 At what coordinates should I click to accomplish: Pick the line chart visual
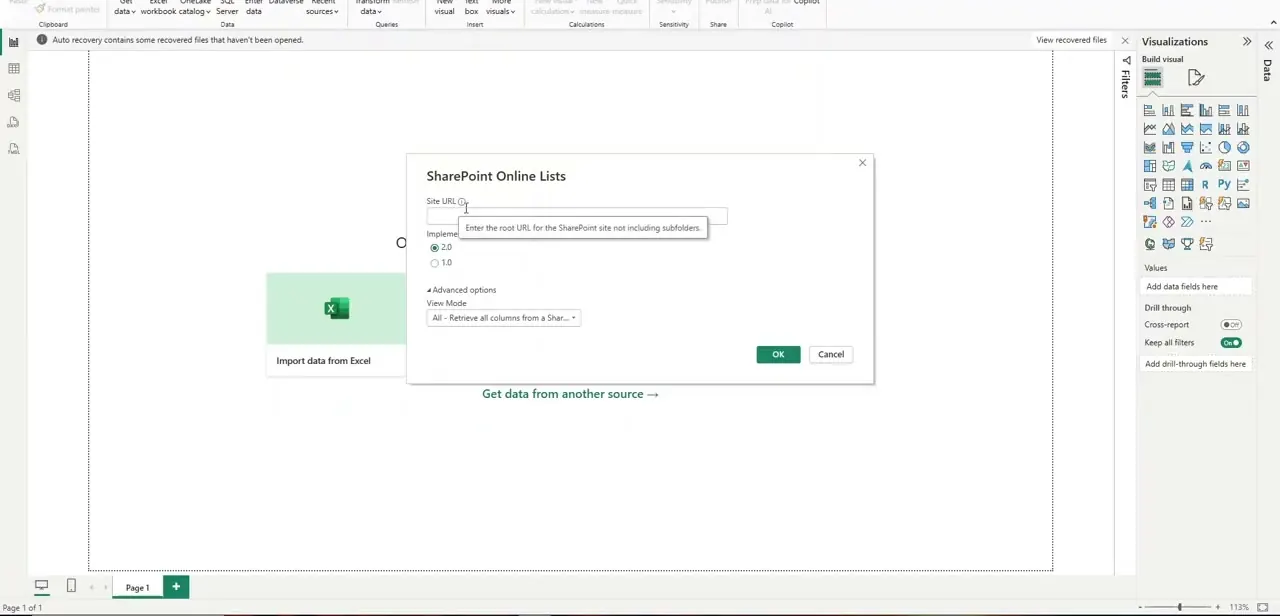(1150, 129)
